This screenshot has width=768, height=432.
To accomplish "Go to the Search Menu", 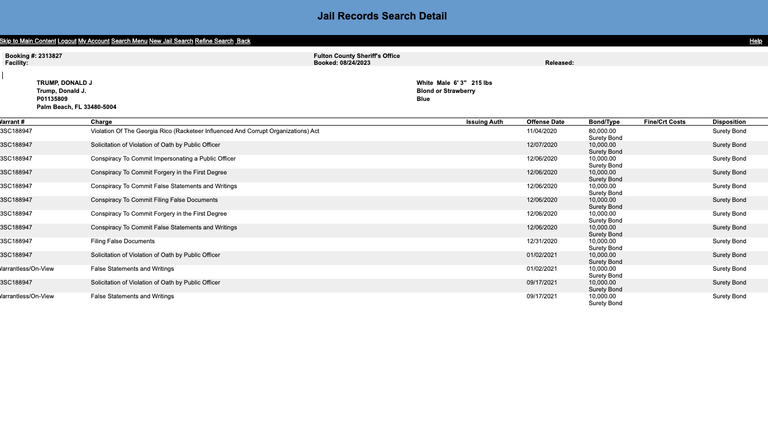I will pos(129,41).
